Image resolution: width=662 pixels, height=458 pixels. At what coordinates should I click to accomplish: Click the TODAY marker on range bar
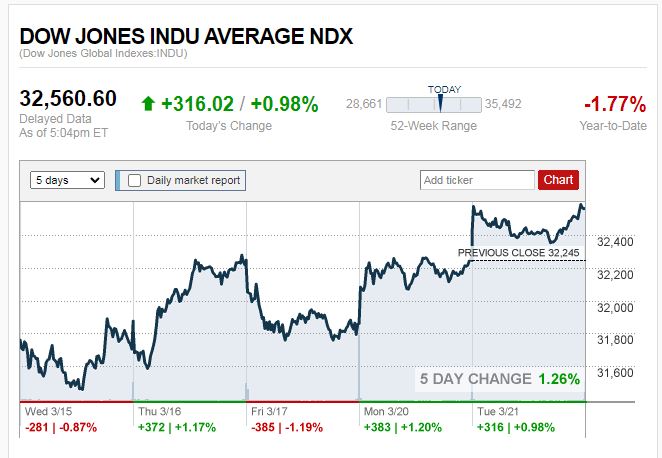coord(439,101)
